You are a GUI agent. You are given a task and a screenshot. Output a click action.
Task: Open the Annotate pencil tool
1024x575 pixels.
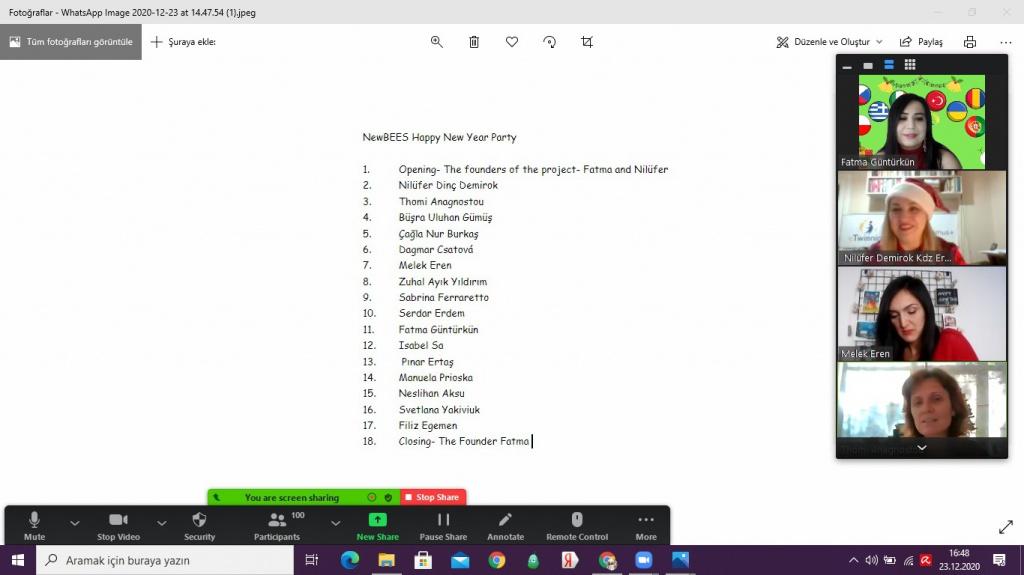coord(505,525)
